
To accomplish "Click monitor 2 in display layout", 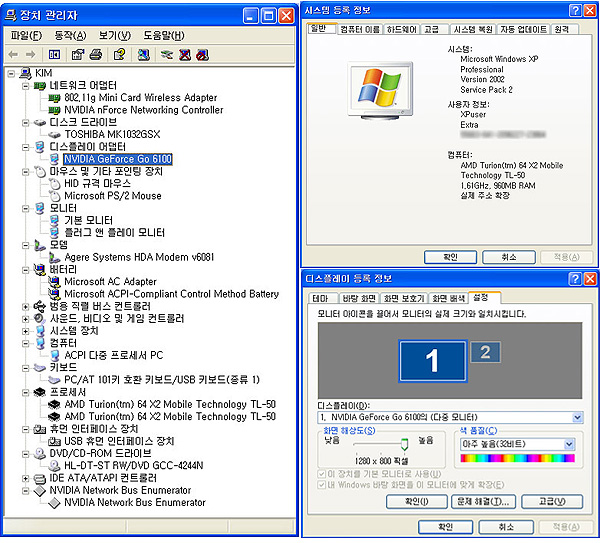I will (485, 352).
